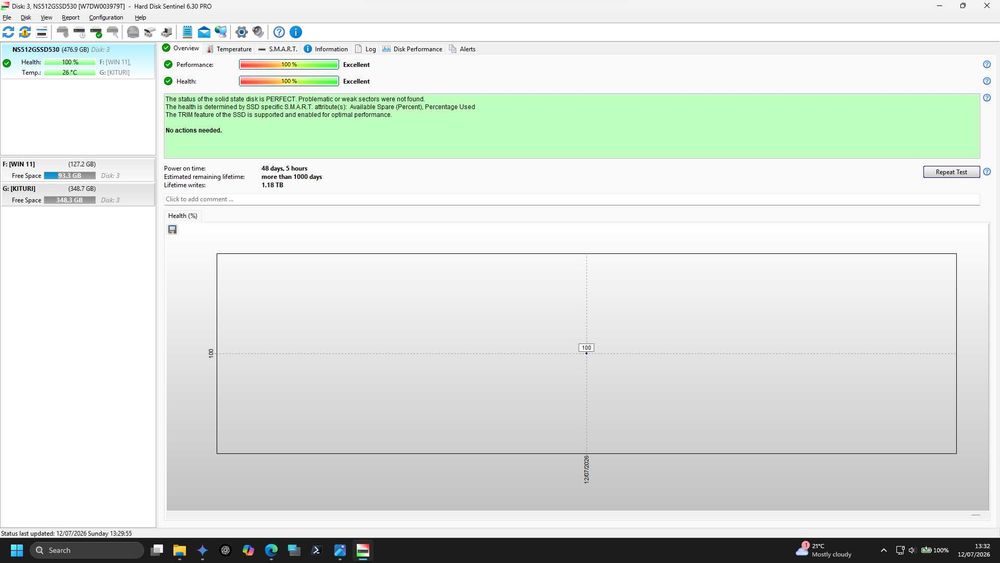Click the 'No actions needed.' text
1000x563 pixels.
click(x=194, y=130)
